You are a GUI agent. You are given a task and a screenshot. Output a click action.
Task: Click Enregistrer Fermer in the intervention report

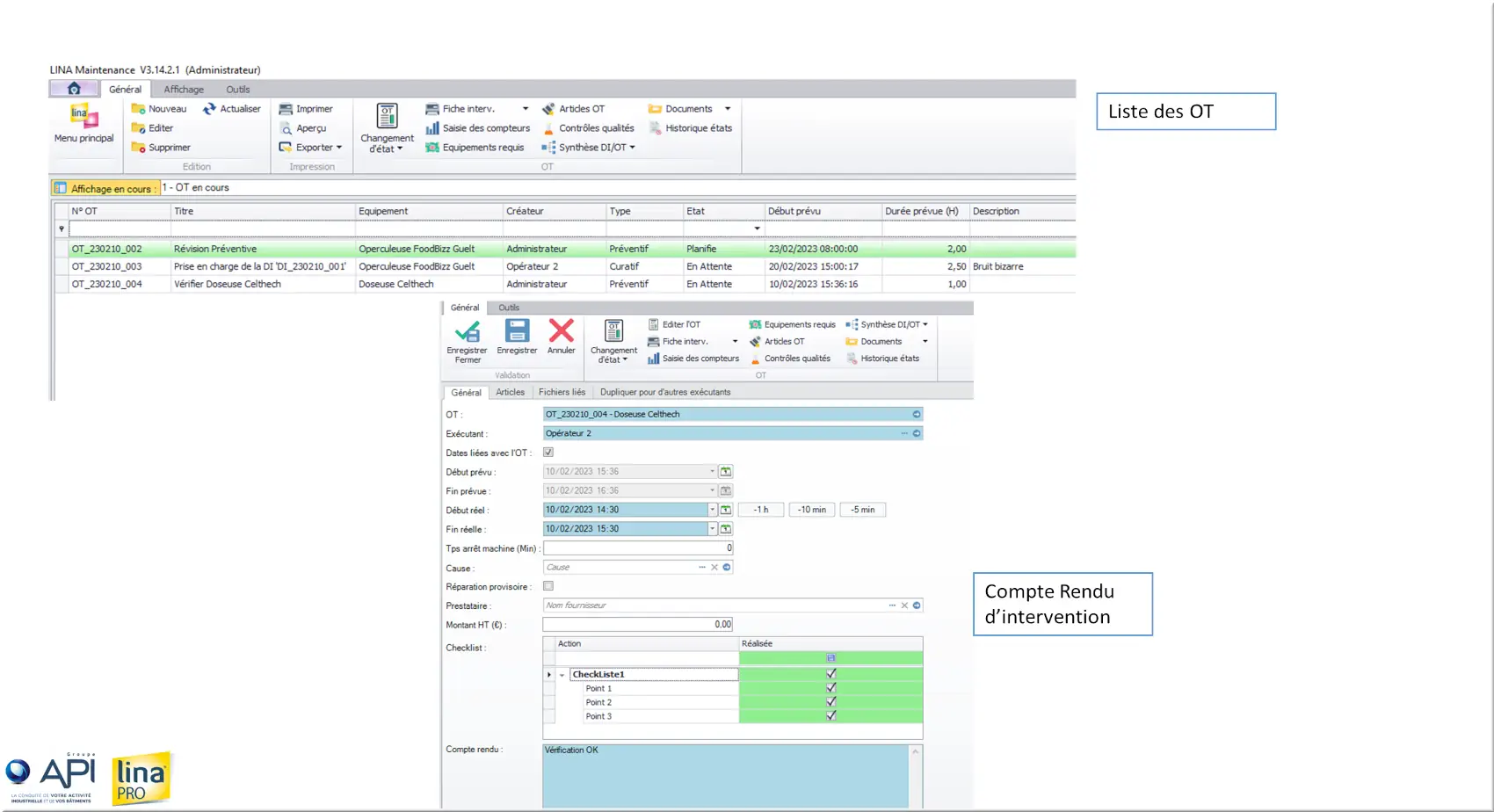468,342
